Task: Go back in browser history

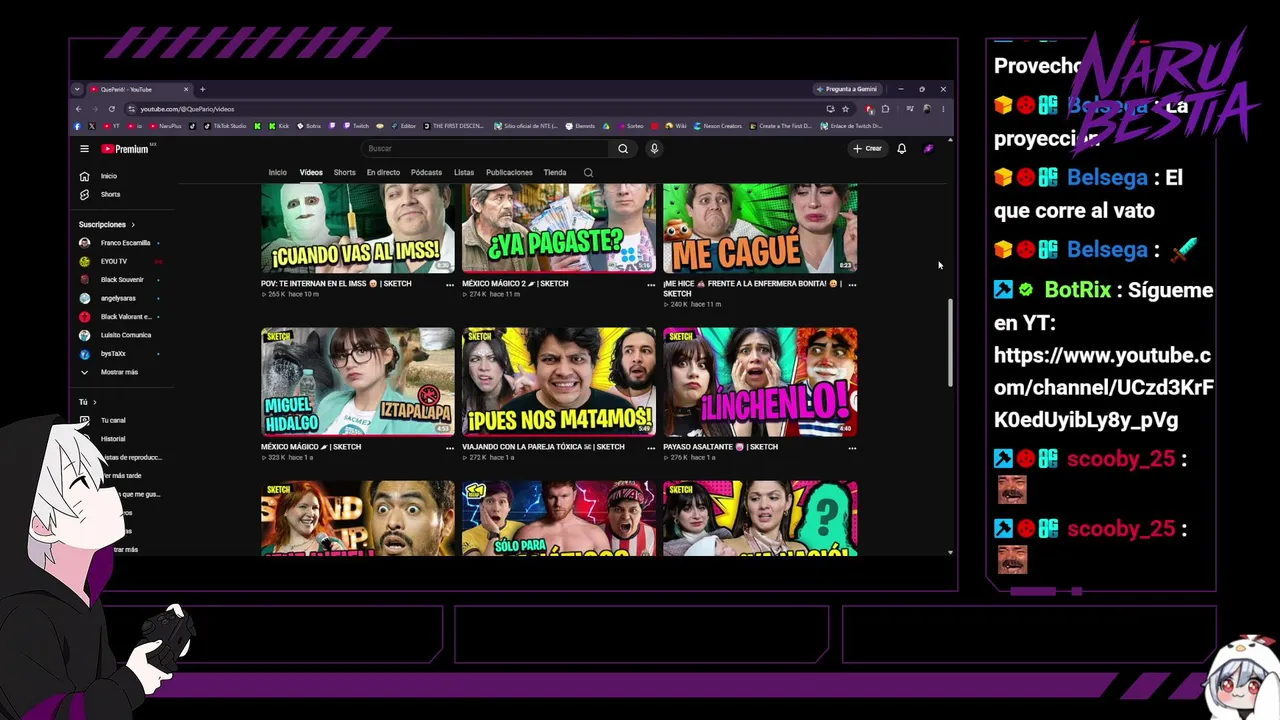Action: pos(79,109)
